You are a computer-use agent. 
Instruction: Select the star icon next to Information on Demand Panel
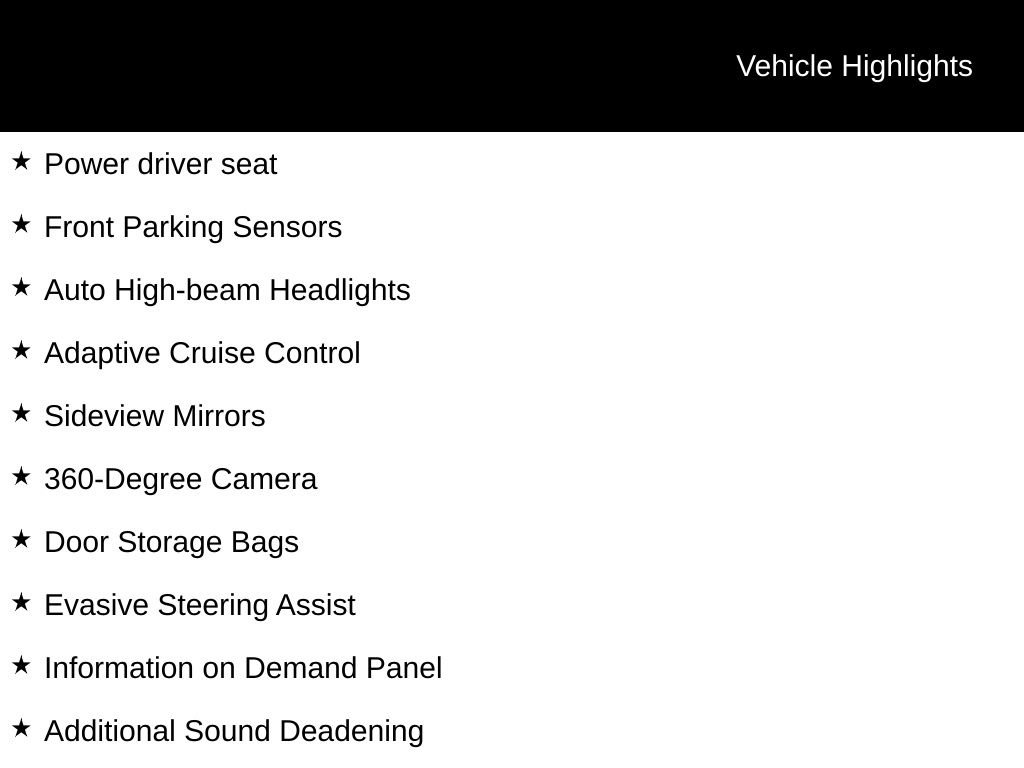[x=21, y=665]
